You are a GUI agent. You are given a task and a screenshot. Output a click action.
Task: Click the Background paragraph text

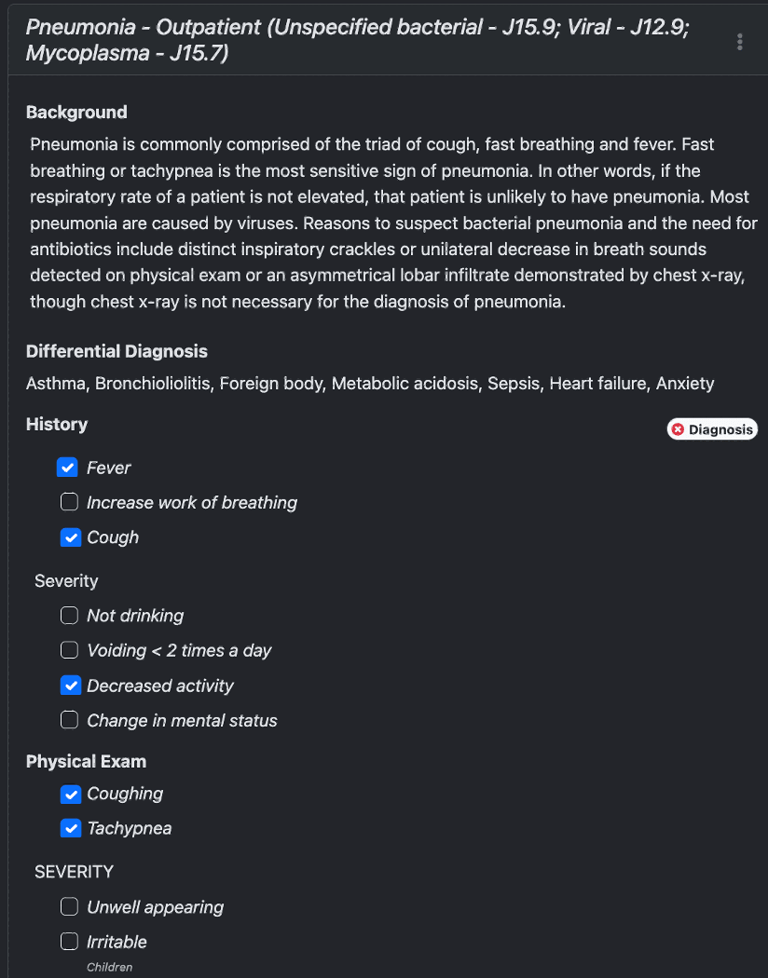click(x=390, y=222)
